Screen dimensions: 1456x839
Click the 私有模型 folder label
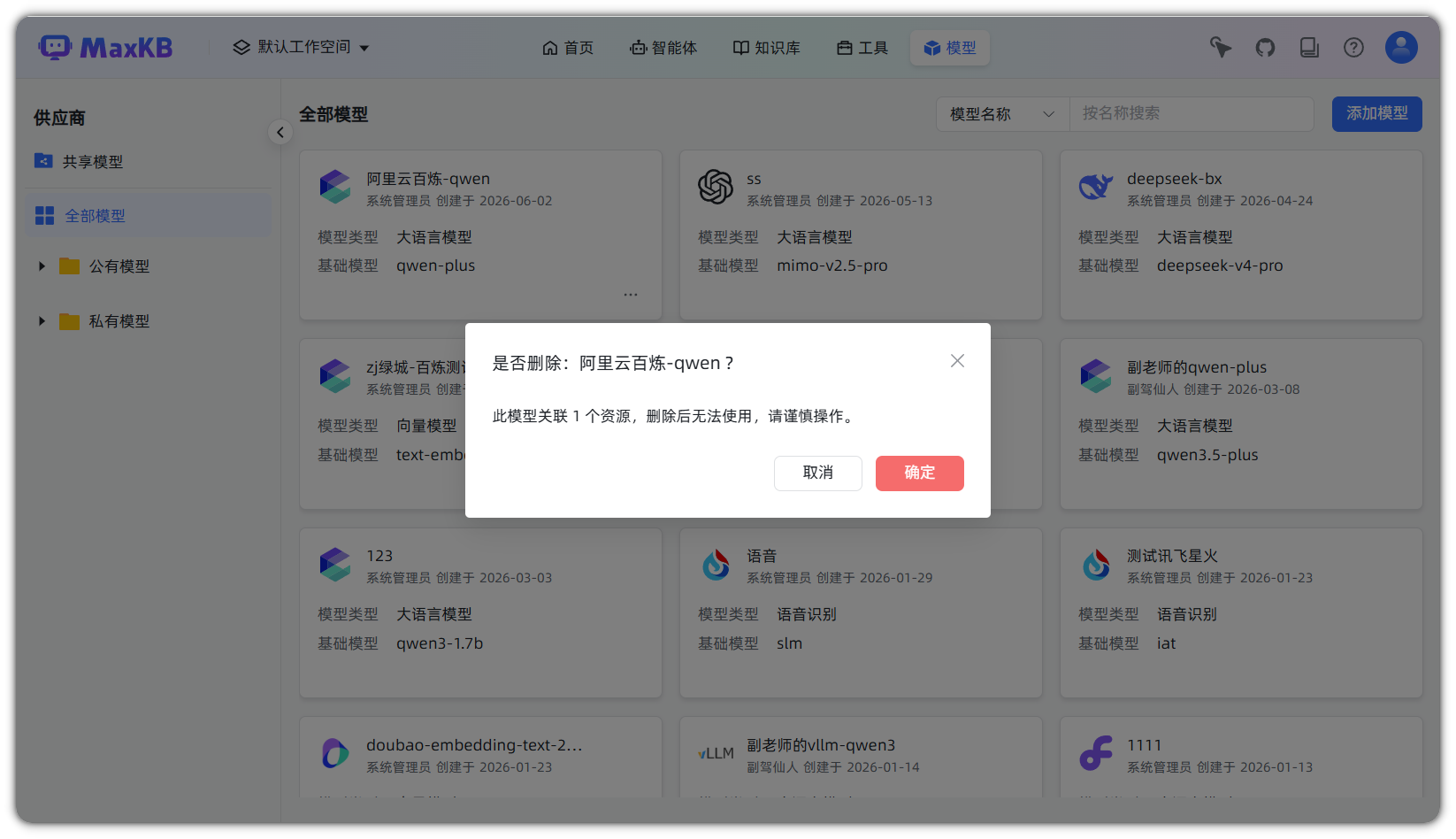(x=119, y=321)
